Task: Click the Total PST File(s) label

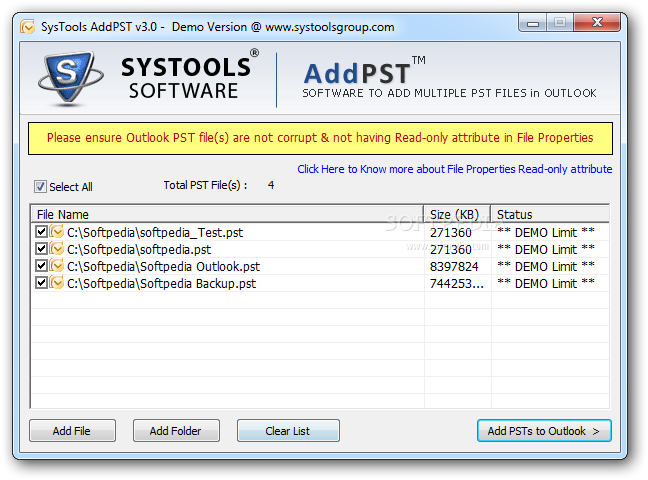Action: 205,185
